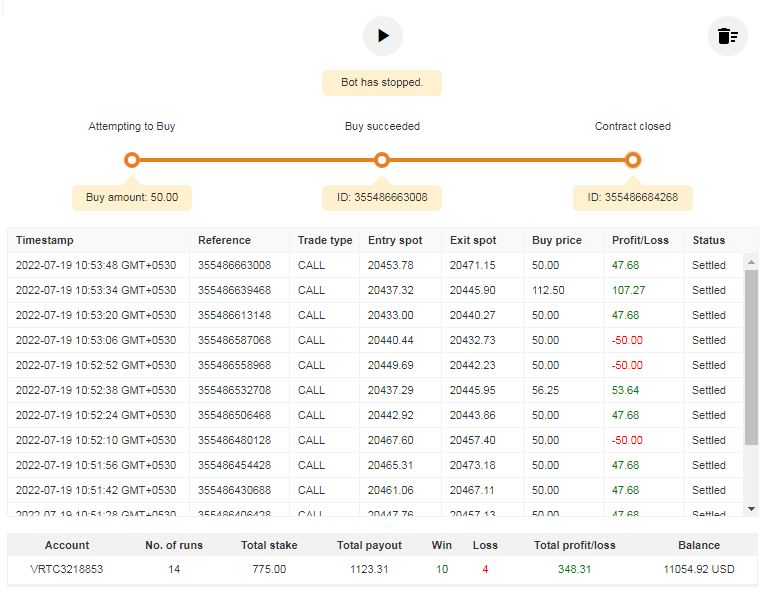This screenshot has width=766, height=594.
Task: Click the Buy succeeded stage circle
Action: click(x=382, y=160)
